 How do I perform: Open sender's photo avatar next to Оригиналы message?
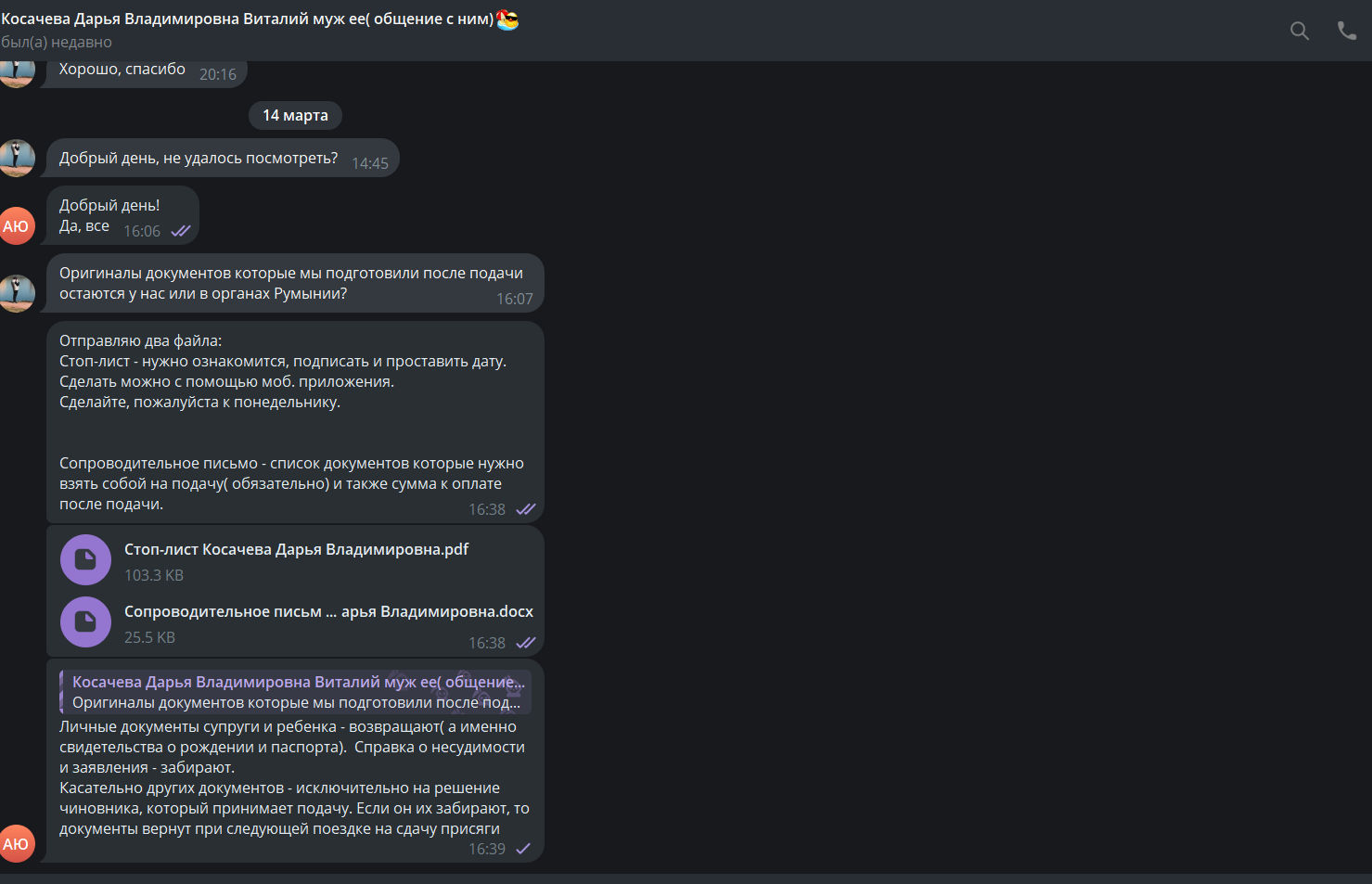(x=16, y=293)
